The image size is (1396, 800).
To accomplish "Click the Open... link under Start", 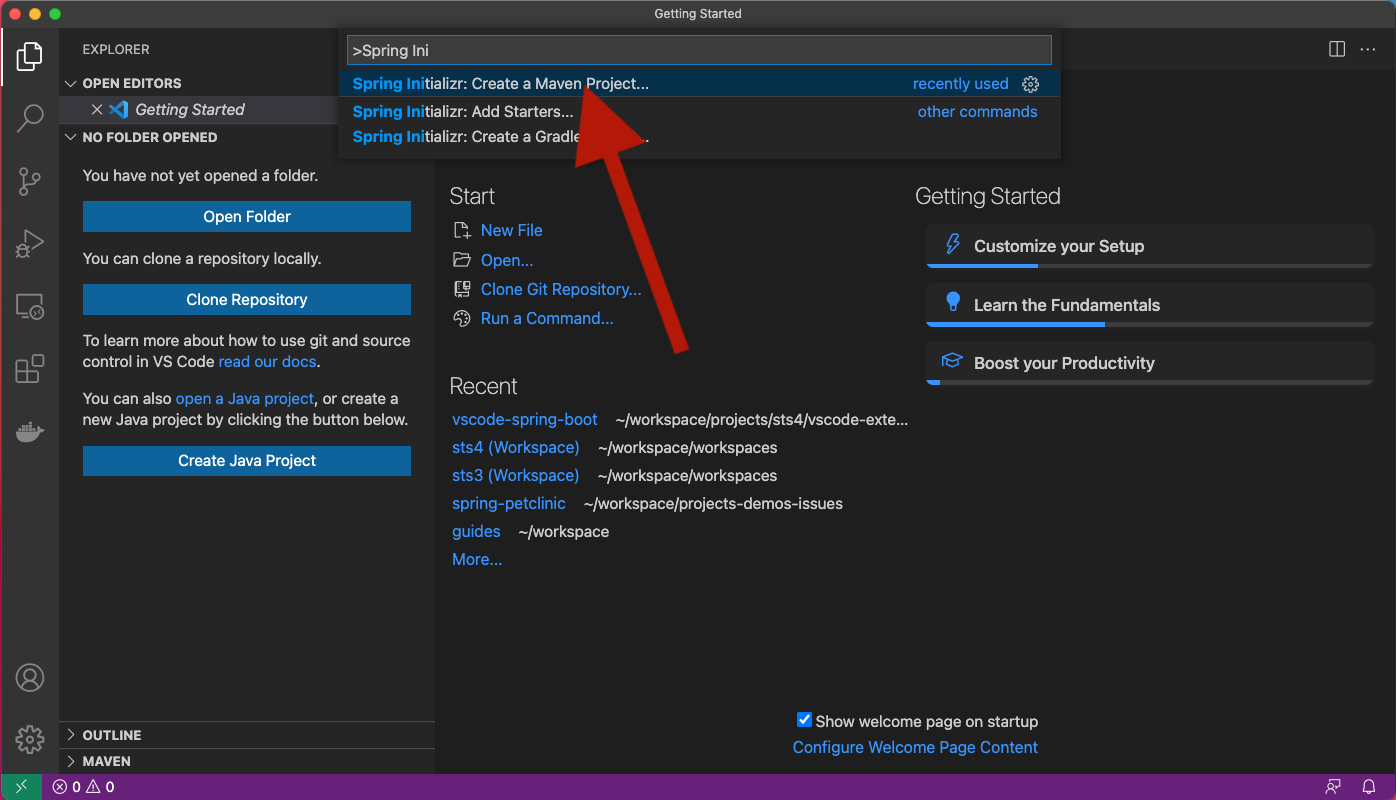I will point(507,260).
